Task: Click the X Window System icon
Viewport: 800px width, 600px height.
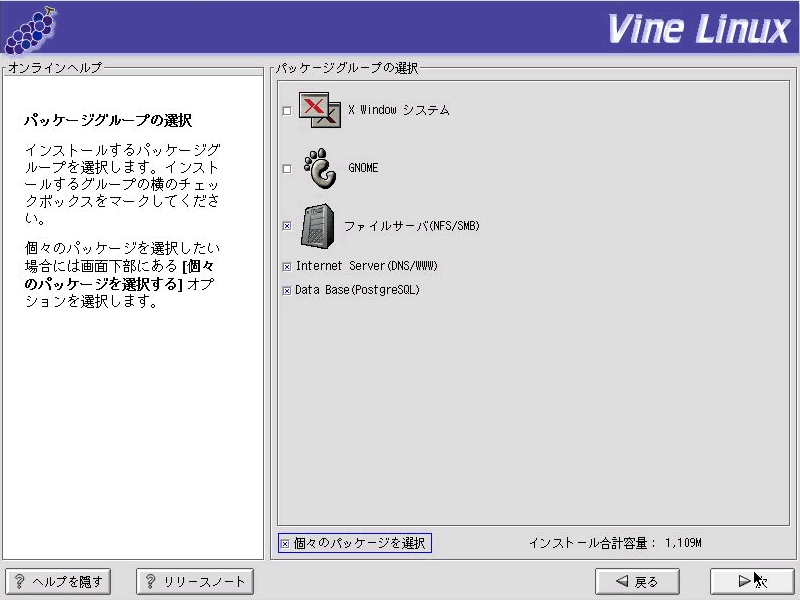Action: [x=320, y=110]
